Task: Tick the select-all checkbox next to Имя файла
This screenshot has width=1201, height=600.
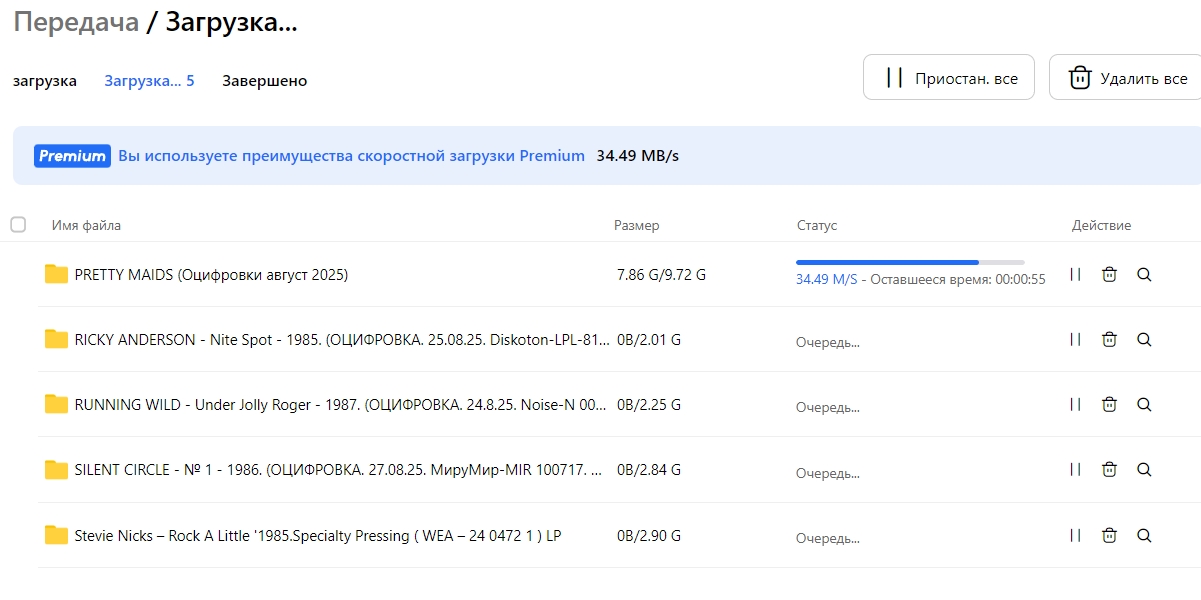Action: (x=18, y=225)
